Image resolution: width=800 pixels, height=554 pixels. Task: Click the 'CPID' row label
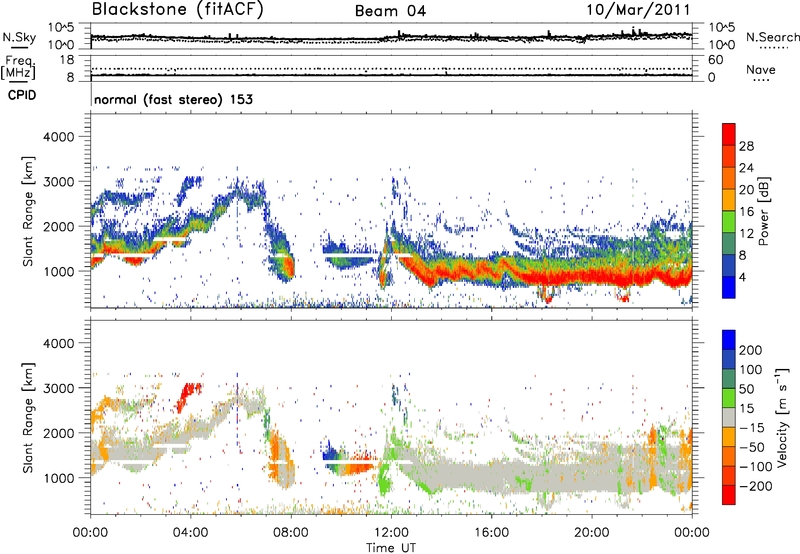[x=22, y=95]
